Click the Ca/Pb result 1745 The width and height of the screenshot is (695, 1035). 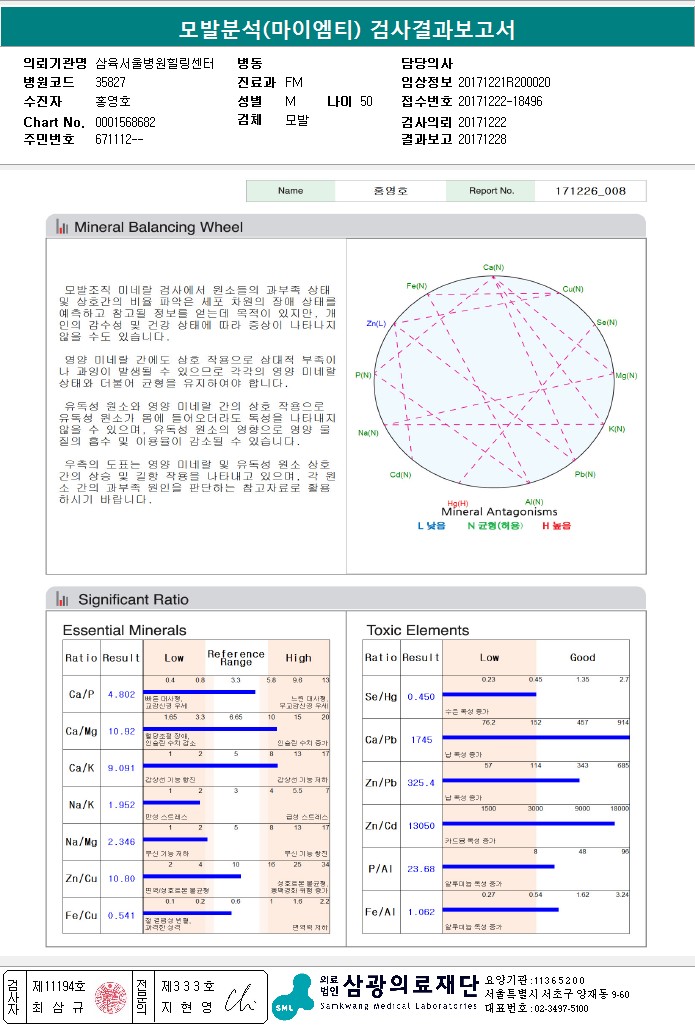tap(421, 740)
